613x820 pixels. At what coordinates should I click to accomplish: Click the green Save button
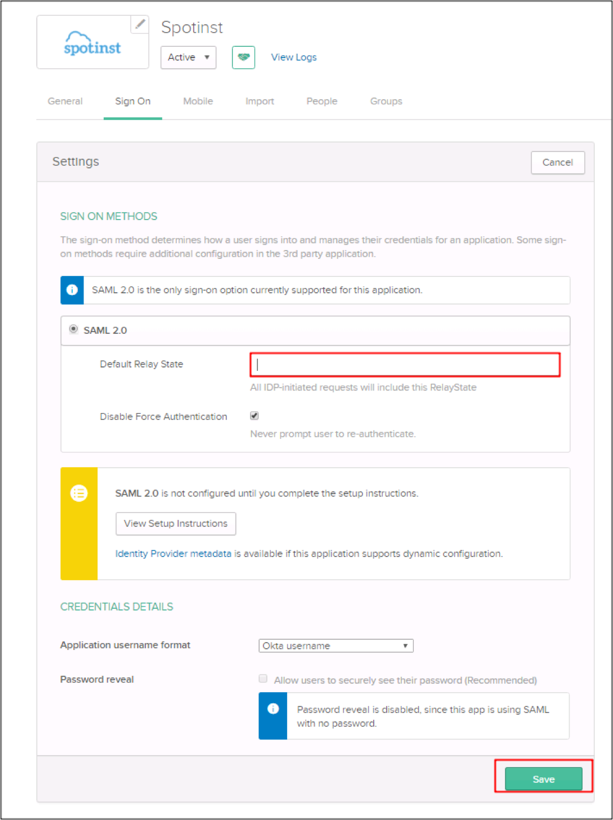coord(543,779)
